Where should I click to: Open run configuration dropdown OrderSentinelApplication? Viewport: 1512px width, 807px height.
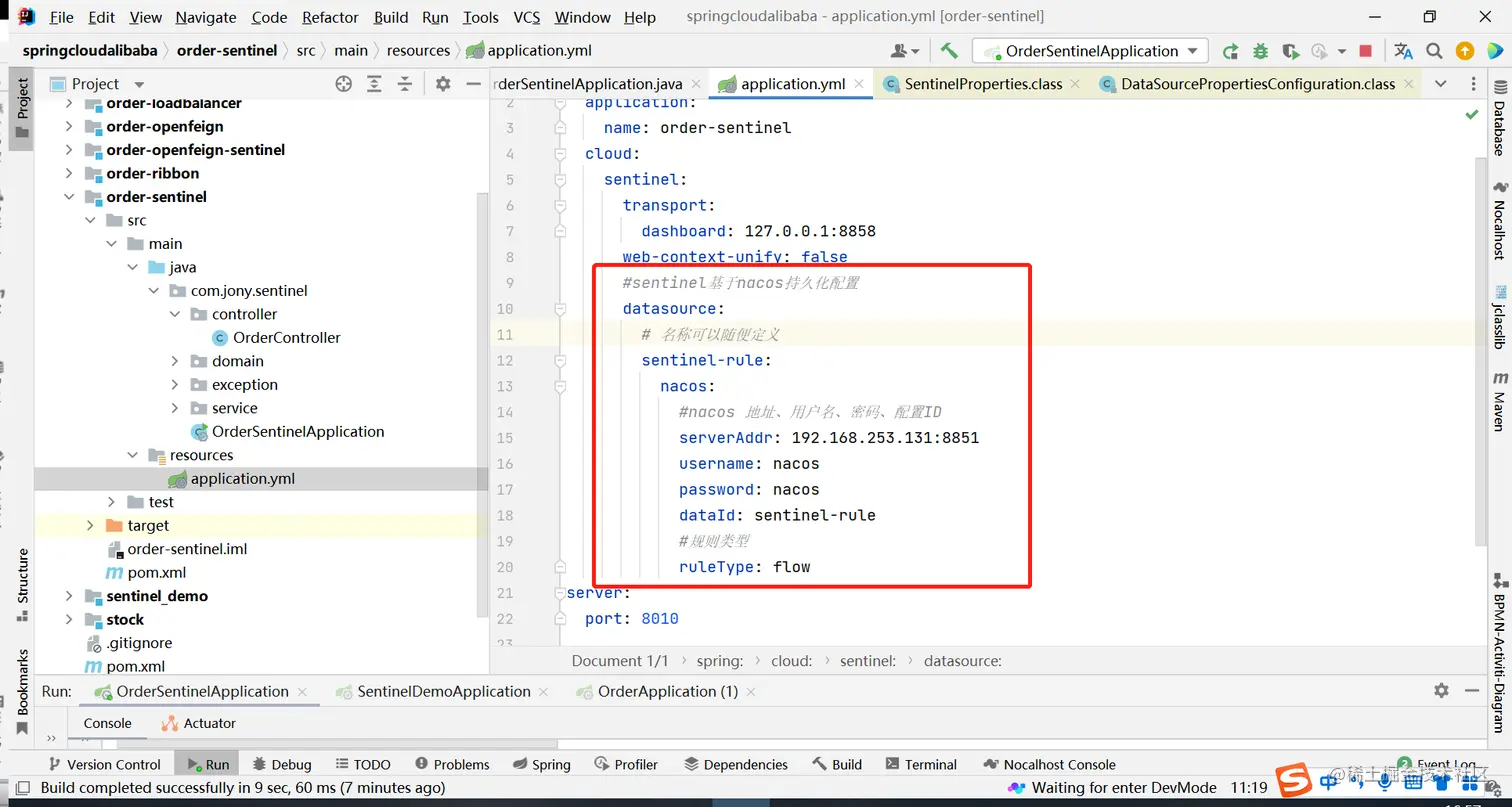1090,51
